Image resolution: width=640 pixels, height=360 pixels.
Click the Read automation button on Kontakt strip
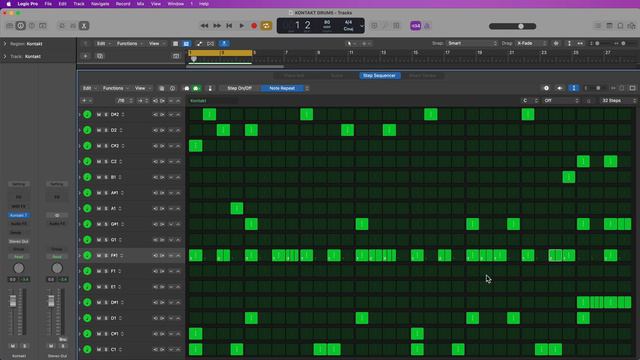(x=18, y=257)
